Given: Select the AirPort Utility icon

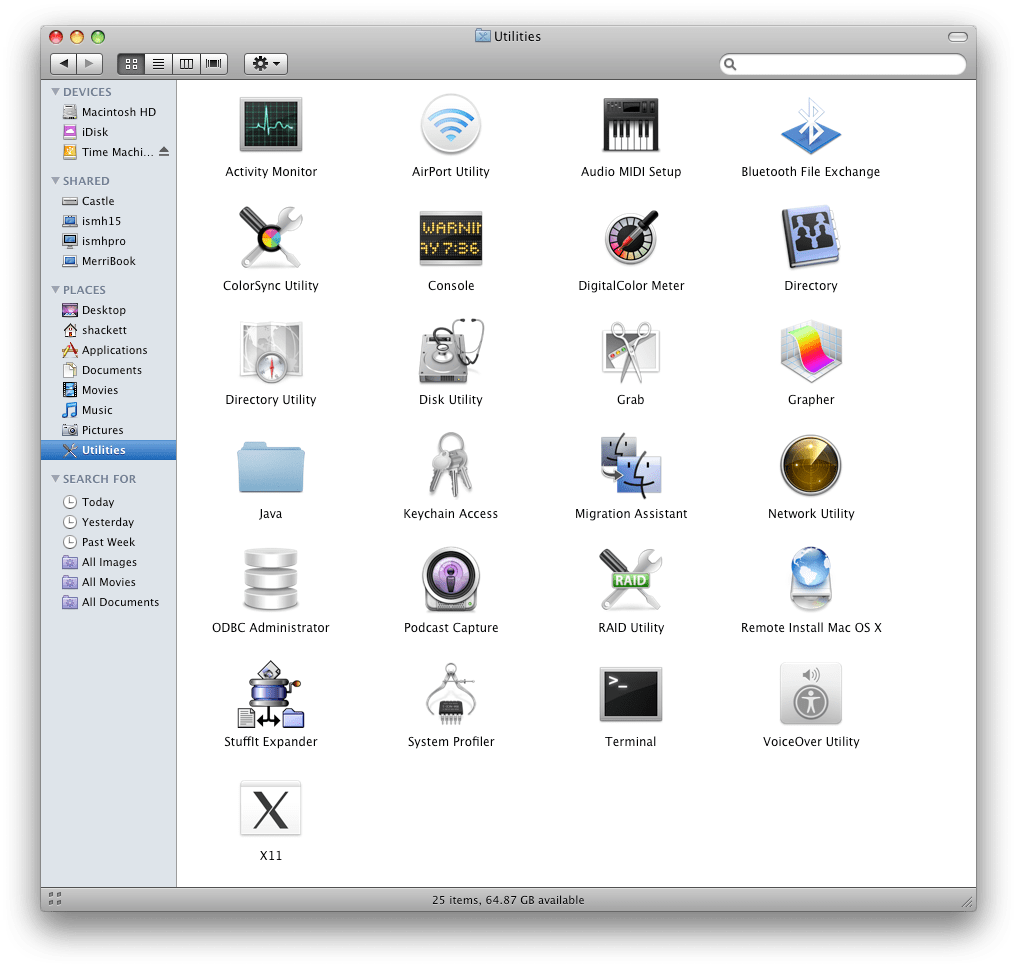Looking at the screenshot, I should [x=451, y=125].
